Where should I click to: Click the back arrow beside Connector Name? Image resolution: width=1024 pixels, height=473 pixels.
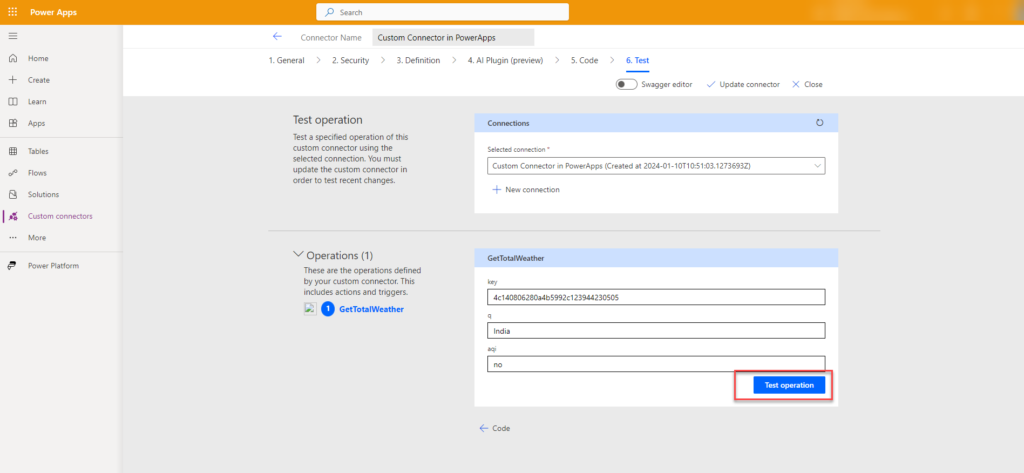(277, 37)
